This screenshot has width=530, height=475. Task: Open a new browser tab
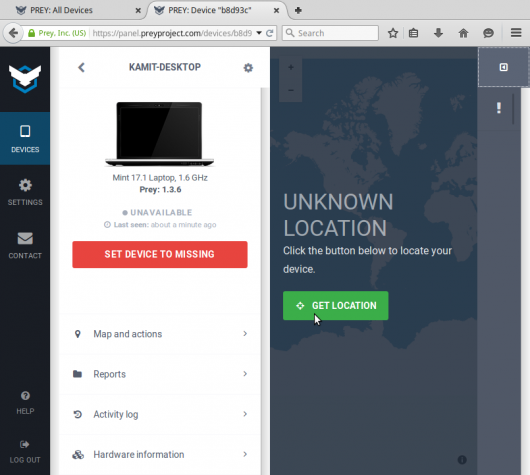[298, 10]
